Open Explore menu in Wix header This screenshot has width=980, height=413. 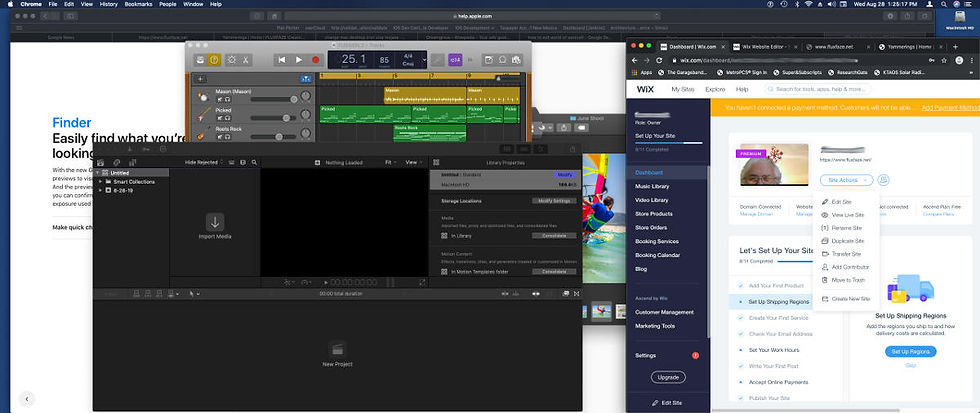[x=715, y=89]
